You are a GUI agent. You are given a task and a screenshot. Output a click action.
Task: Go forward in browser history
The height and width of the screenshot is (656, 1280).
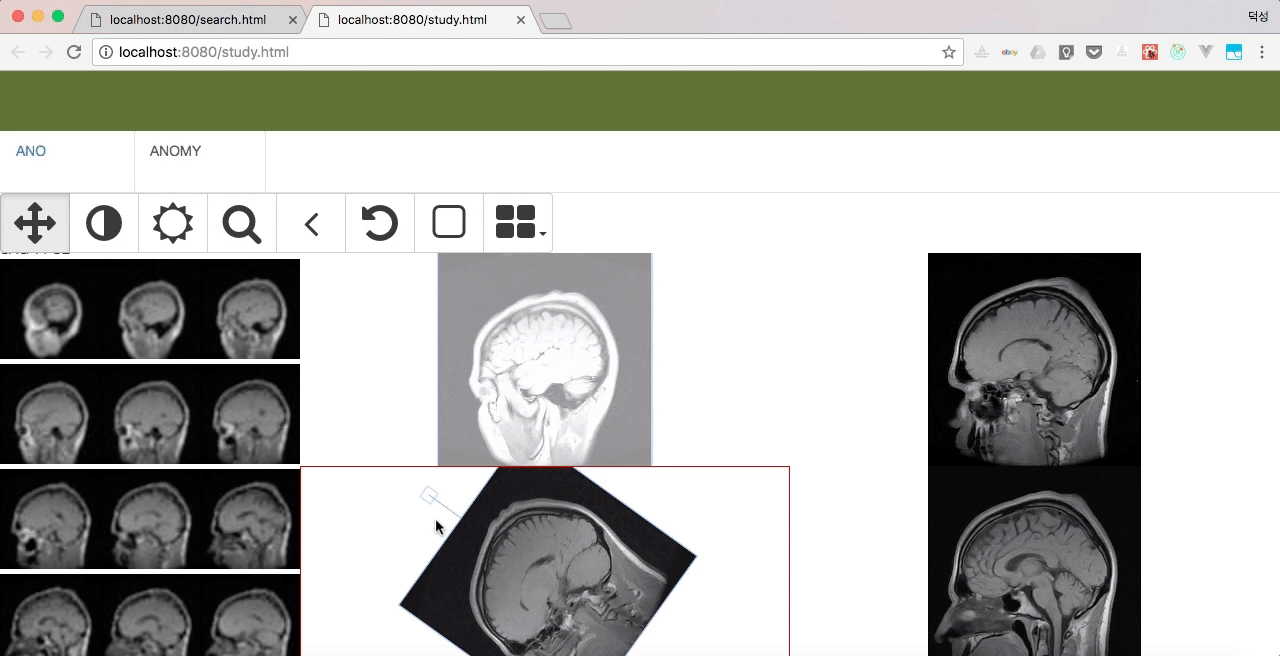point(46,52)
